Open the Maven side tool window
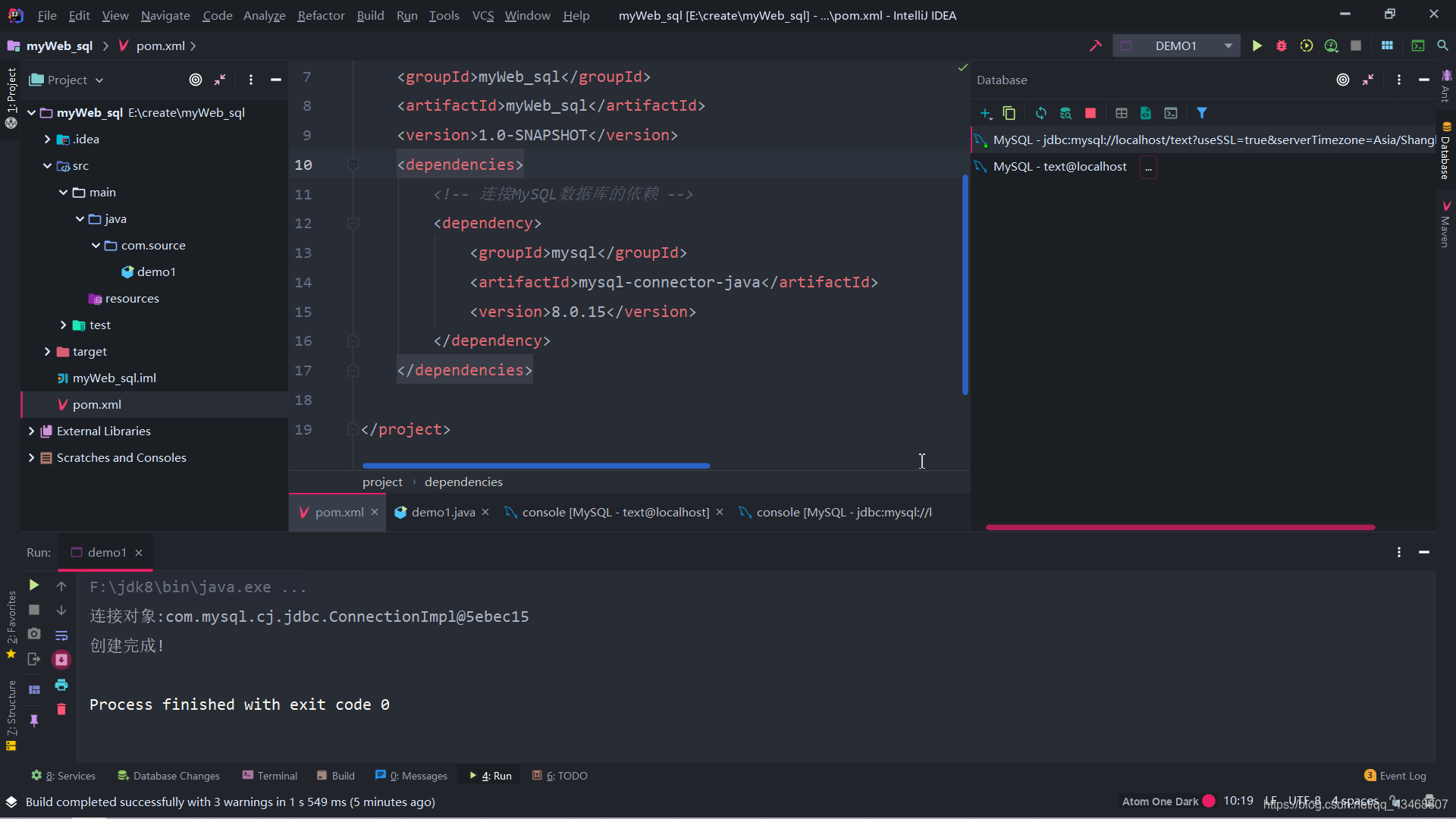The width and height of the screenshot is (1456, 819). coord(1446,225)
